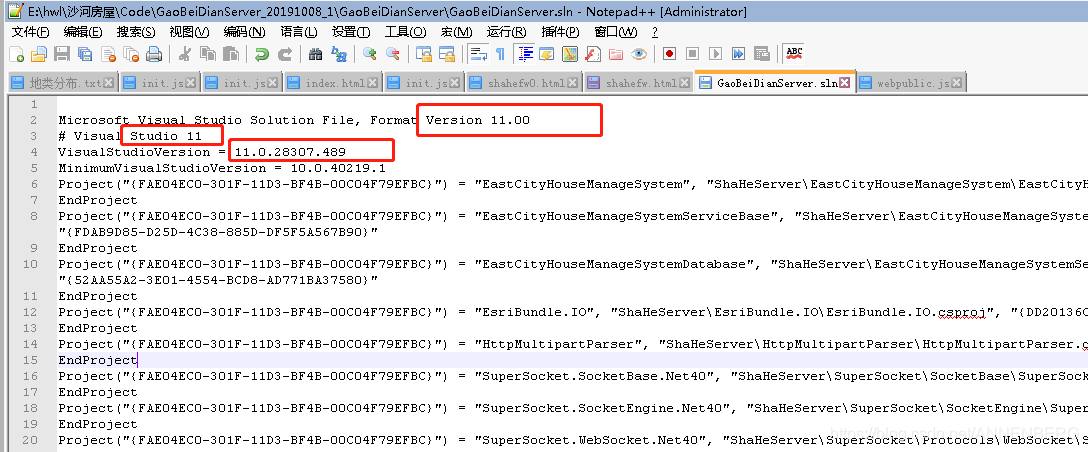Viewport: 1088px width, 452px height.
Task: Open Folder as Workspace icon
Action: (615, 54)
